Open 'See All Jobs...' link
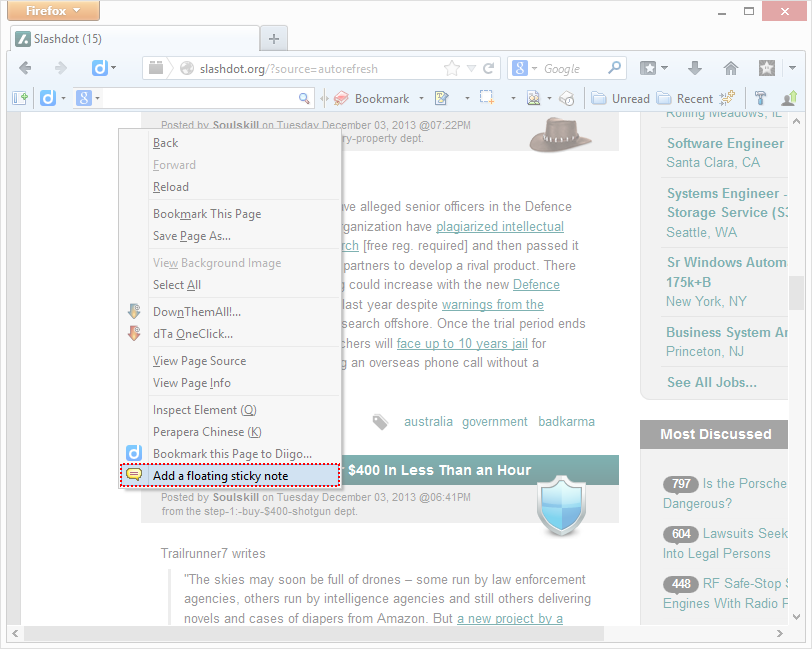This screenshot has width=812, height=649. [712, 383]
